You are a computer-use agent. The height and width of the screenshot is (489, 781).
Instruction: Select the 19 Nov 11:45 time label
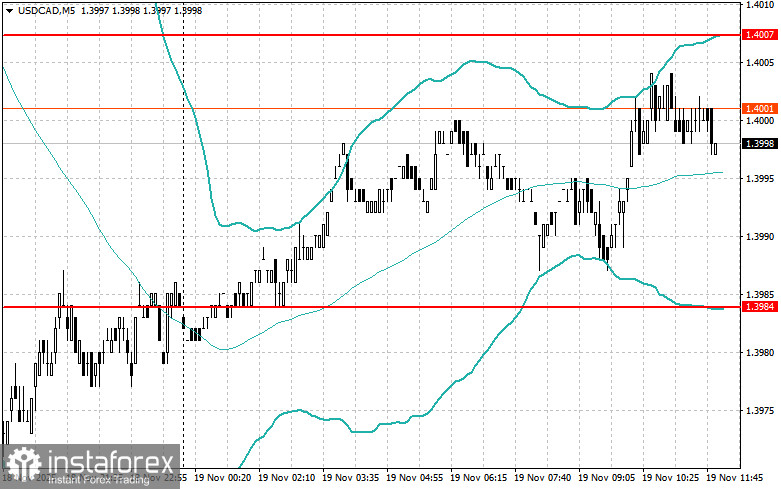tap(735, 478)
